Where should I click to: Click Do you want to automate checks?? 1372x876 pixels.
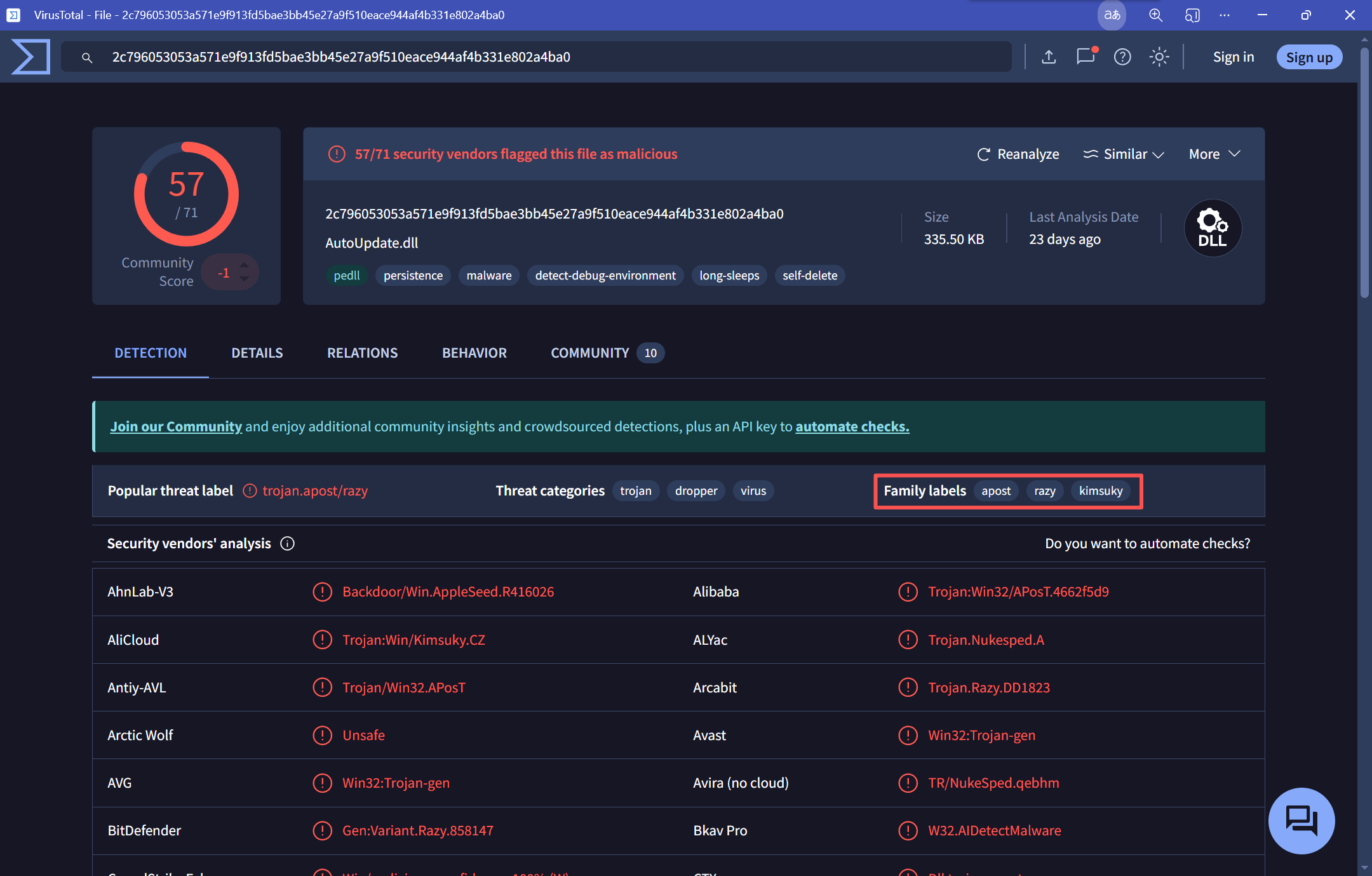tap(1148, 544)
